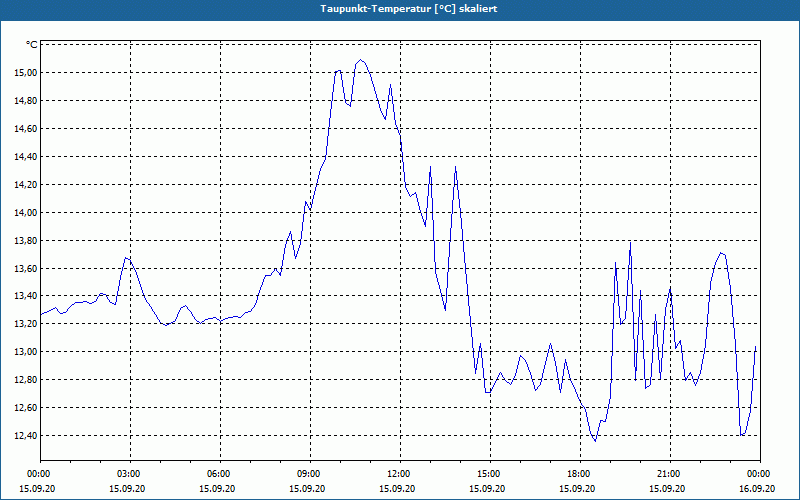This screenshot has width=800, height=500.
Task: Select the '18:00' time label
Action: pyautogui.click(x=580, y=473)
